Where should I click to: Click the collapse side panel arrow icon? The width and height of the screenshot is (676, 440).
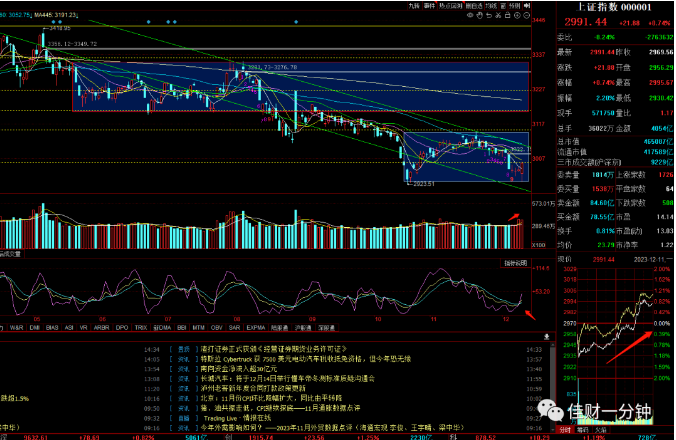point(527,6)
